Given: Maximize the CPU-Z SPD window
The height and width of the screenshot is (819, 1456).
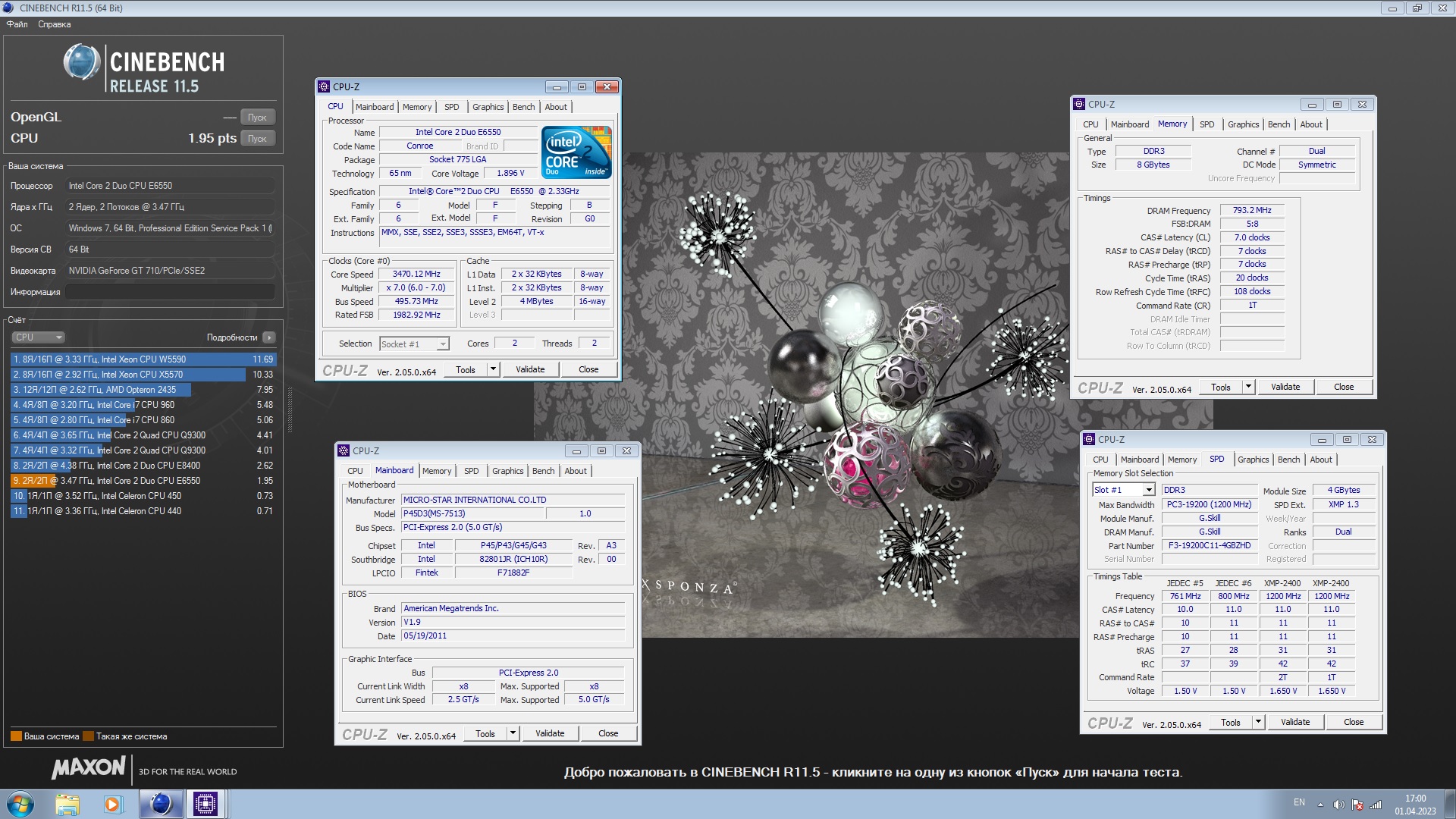Looking at the screenshot, I should point(1347,439).
